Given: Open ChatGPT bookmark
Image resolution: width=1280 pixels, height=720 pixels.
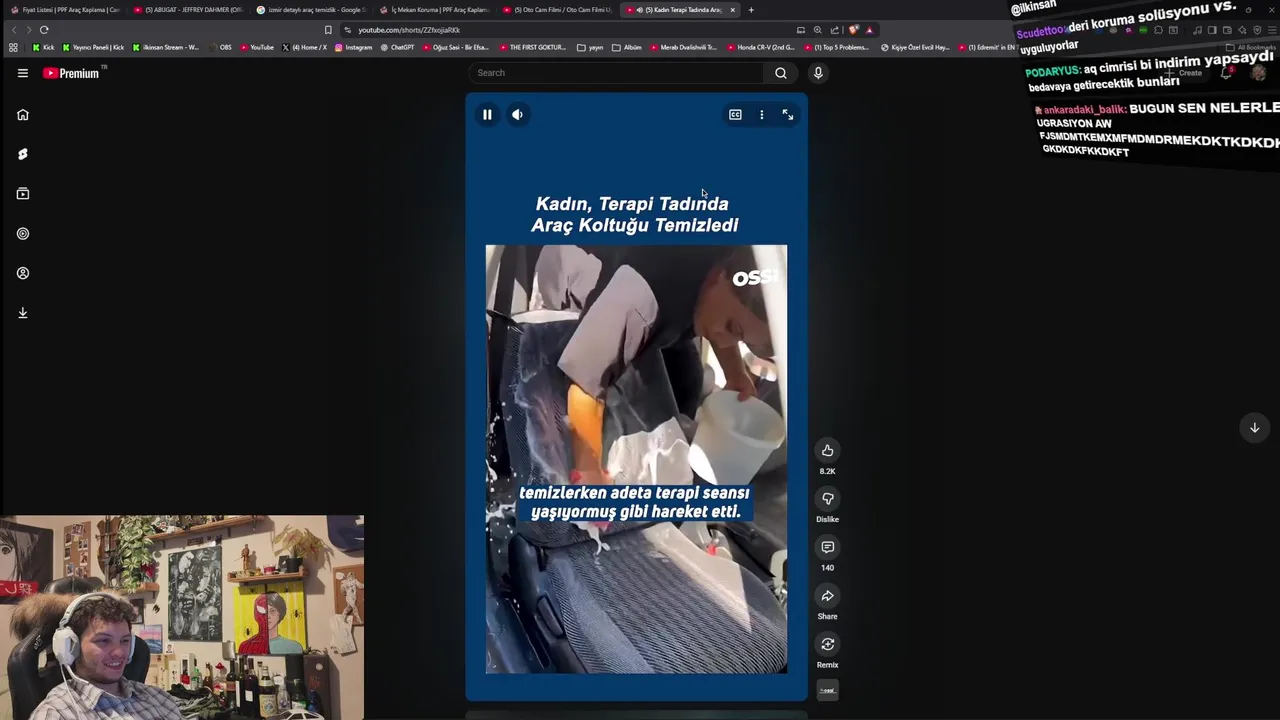Looking at the screenshot, I should click(397, 47).
